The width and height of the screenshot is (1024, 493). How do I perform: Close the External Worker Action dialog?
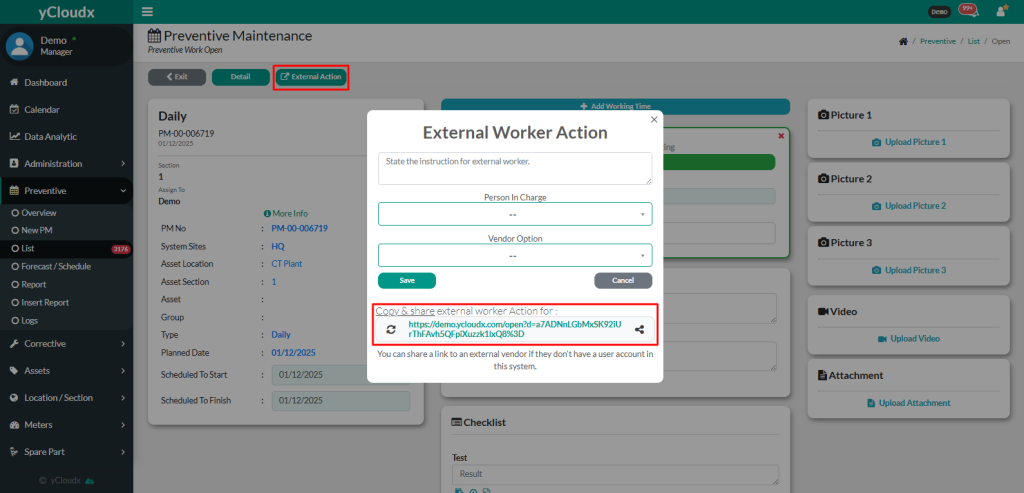tap(654, 119)
